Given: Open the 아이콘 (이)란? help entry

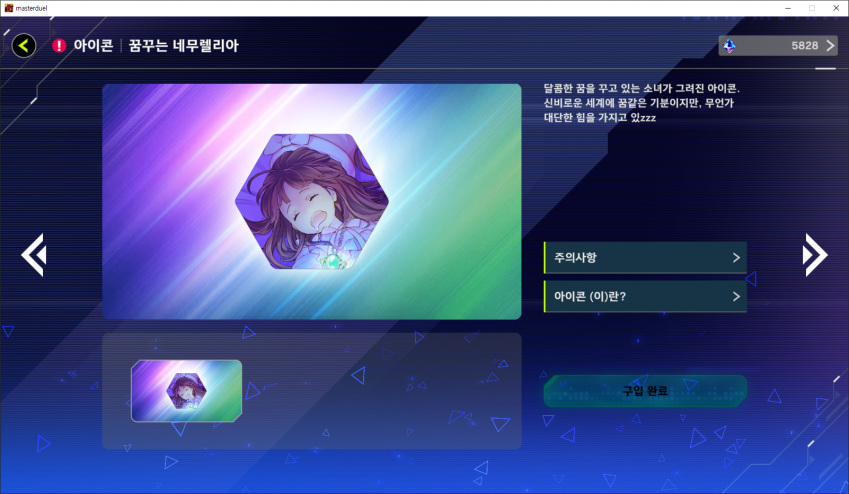Looking at the screenshot, I should (x=645, y=296).
